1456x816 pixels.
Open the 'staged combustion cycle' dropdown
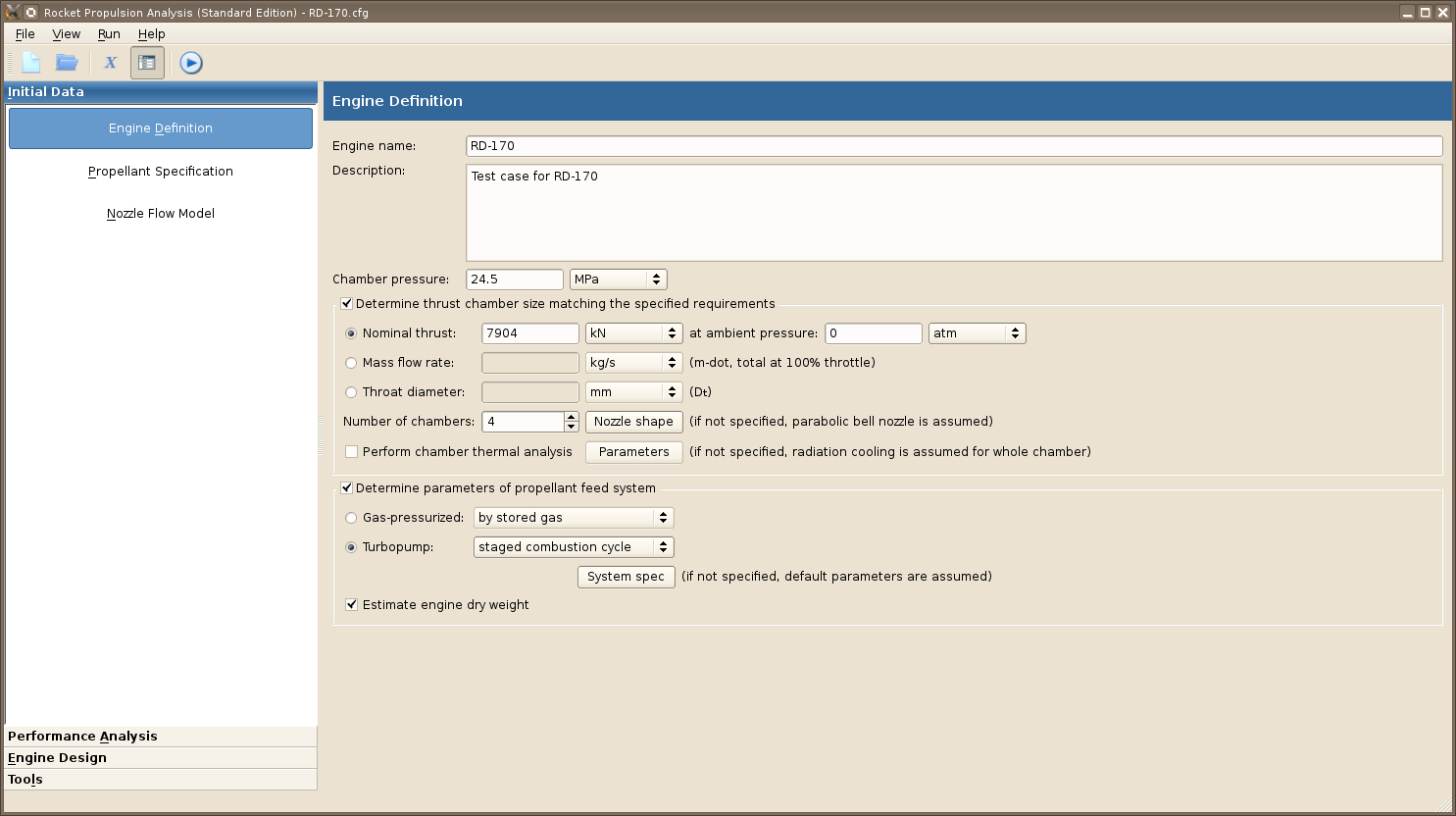coord(574,547)
